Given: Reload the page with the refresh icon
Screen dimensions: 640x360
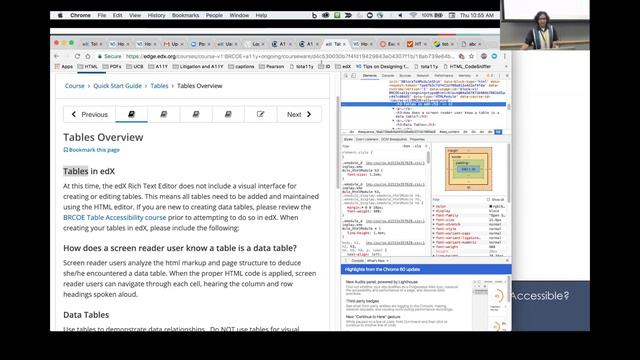Looking at the screenshot, I should [x=77, y=56].
